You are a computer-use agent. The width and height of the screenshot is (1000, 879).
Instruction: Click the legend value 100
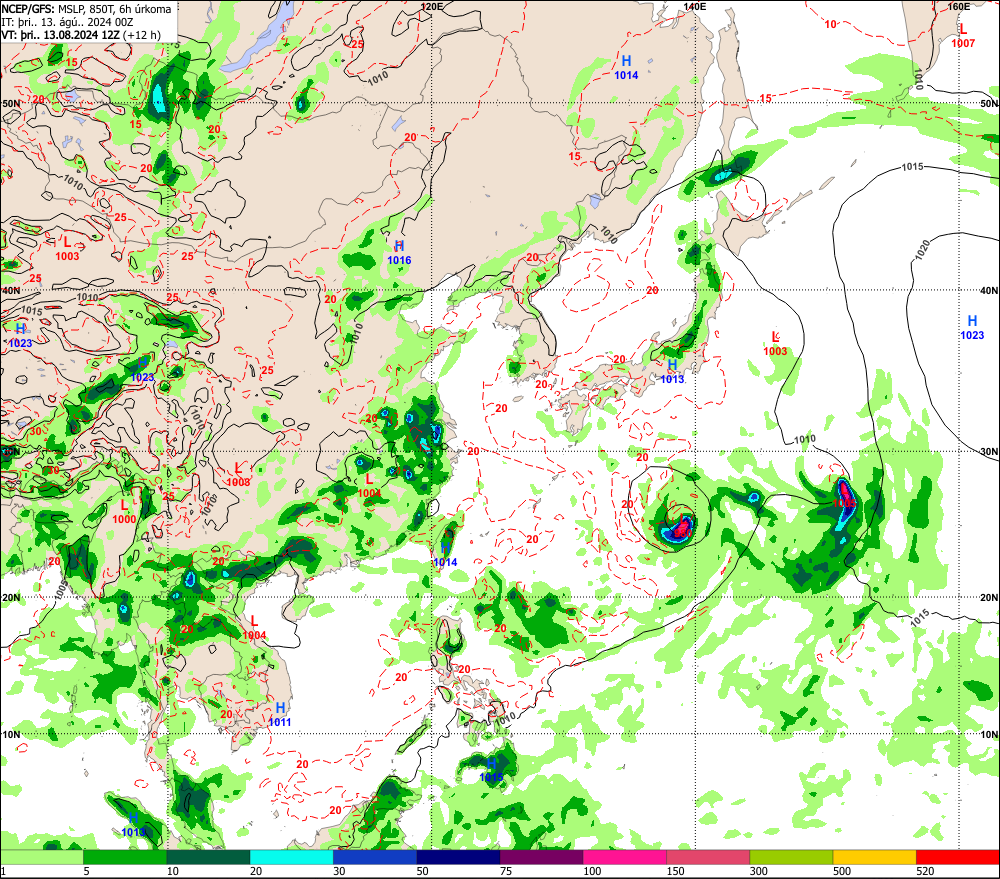(592, 871)
